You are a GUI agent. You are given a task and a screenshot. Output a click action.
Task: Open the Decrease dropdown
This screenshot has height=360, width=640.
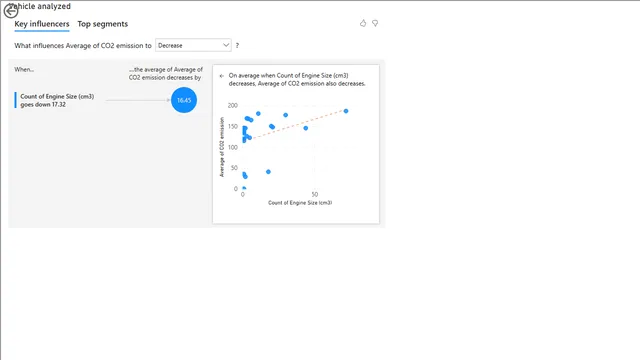[x=193, y=45]
